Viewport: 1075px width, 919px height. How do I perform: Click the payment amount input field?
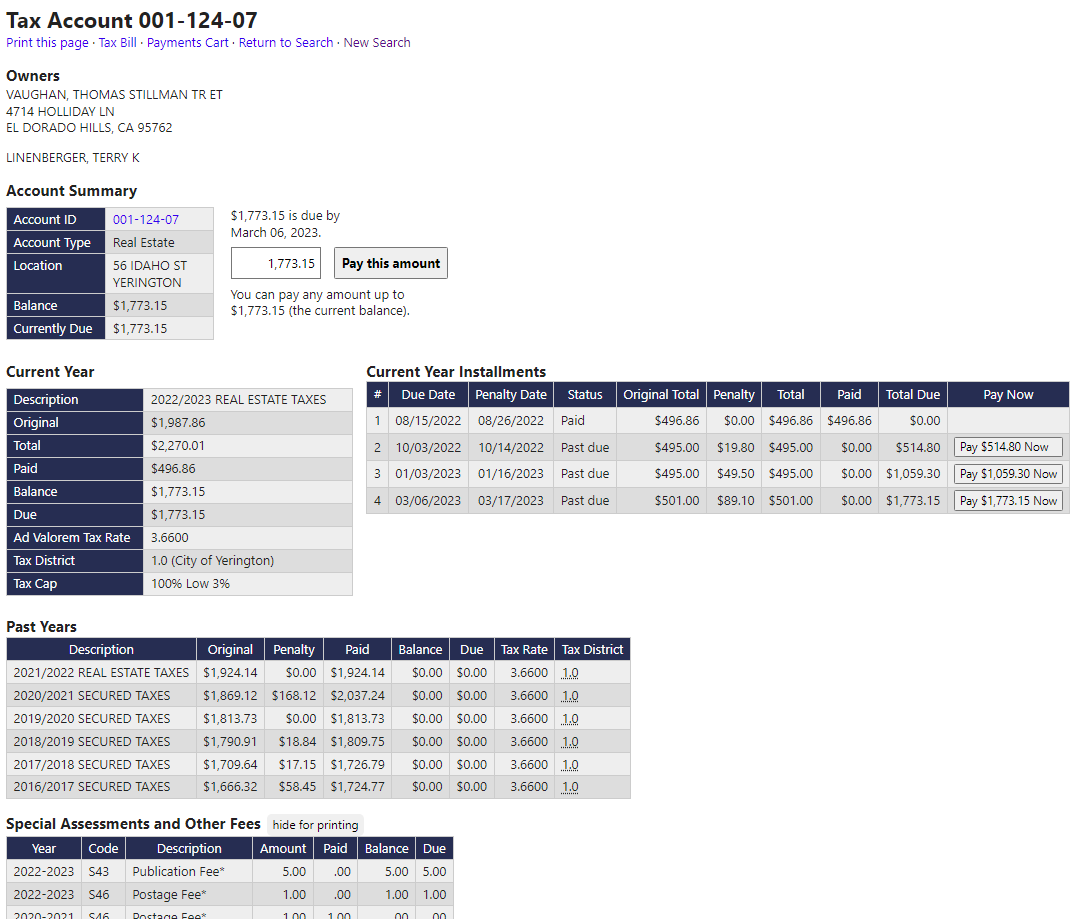[276, 264]
